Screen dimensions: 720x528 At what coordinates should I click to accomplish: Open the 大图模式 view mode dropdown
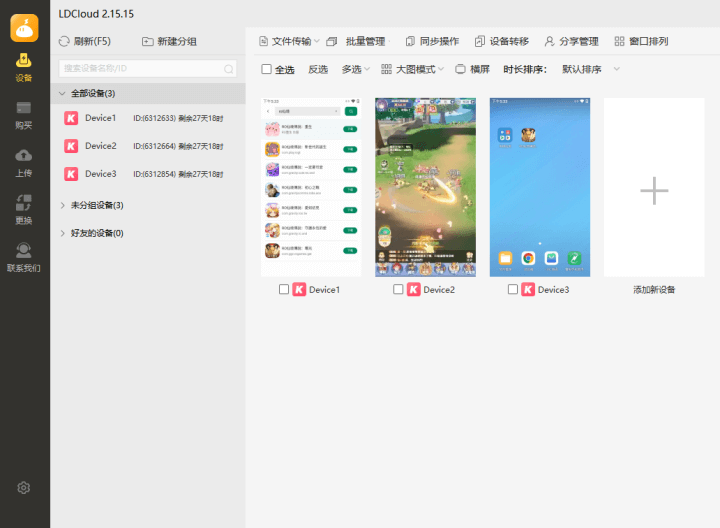coord(414,69)
